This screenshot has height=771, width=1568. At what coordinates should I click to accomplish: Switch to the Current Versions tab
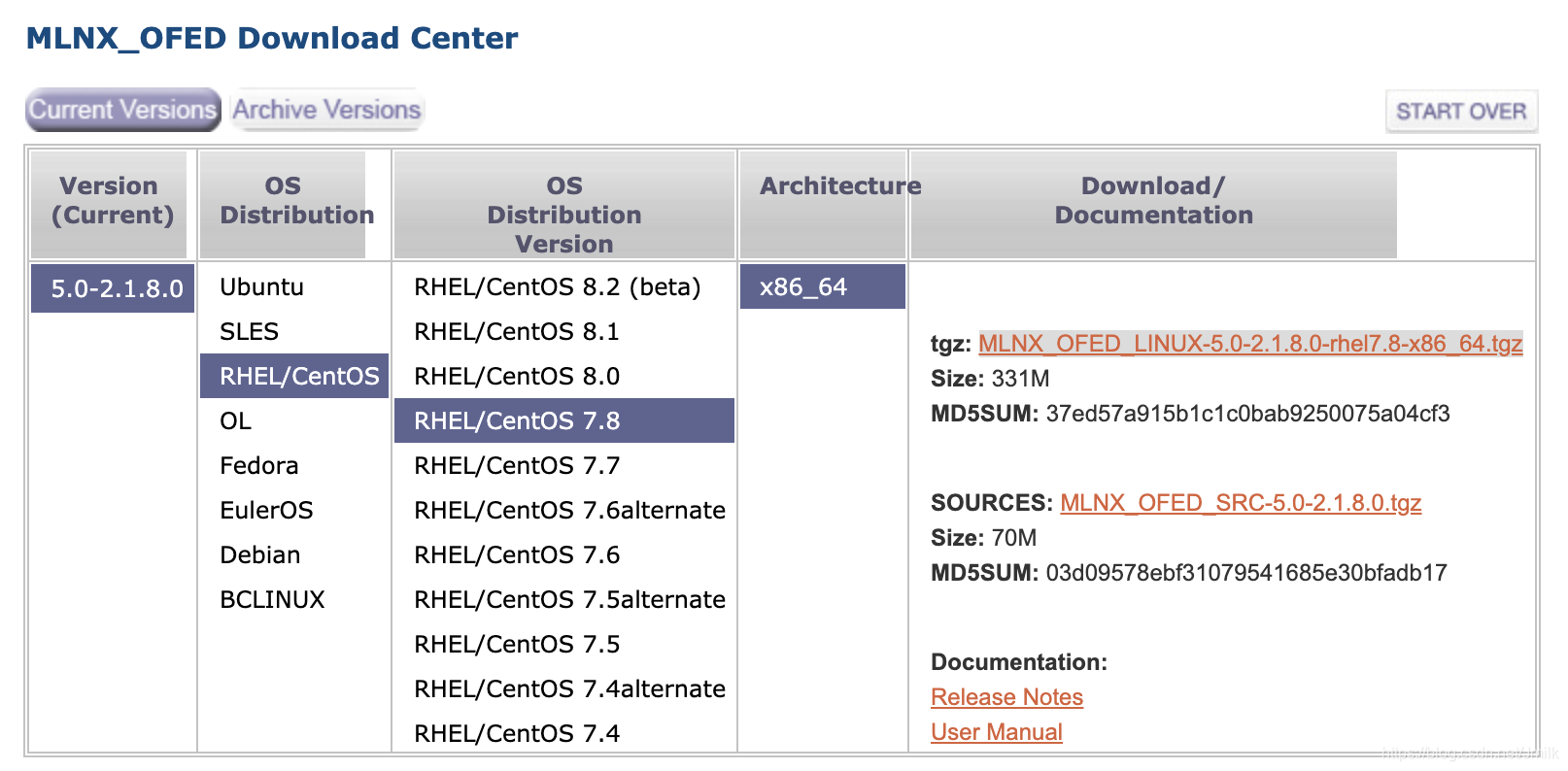pyautogui.click(x=122, y=110)
